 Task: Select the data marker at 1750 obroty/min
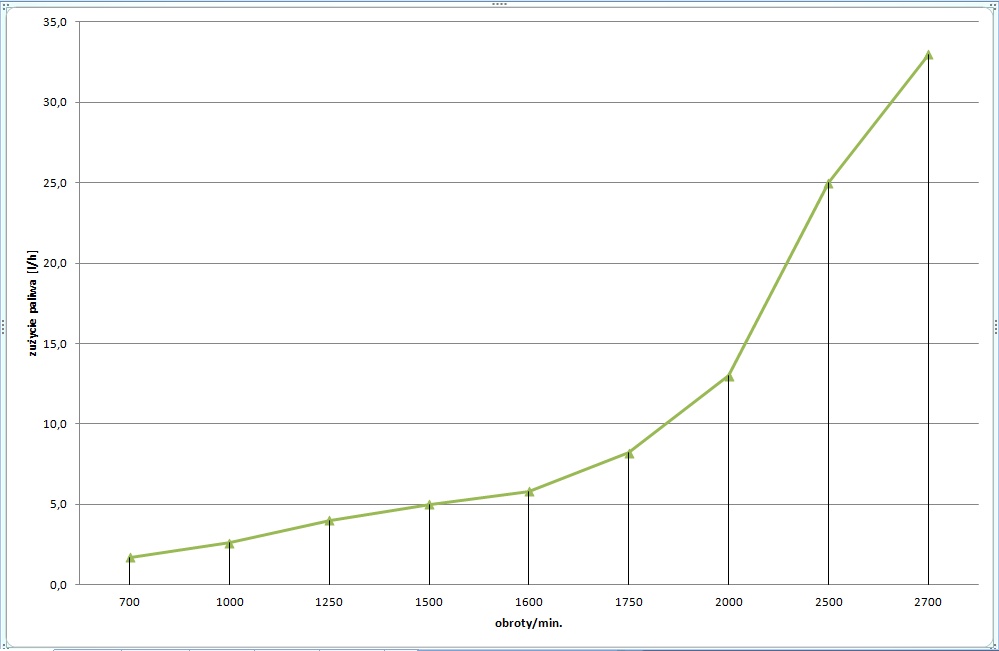pyautogui.click(x=629, y=453)
